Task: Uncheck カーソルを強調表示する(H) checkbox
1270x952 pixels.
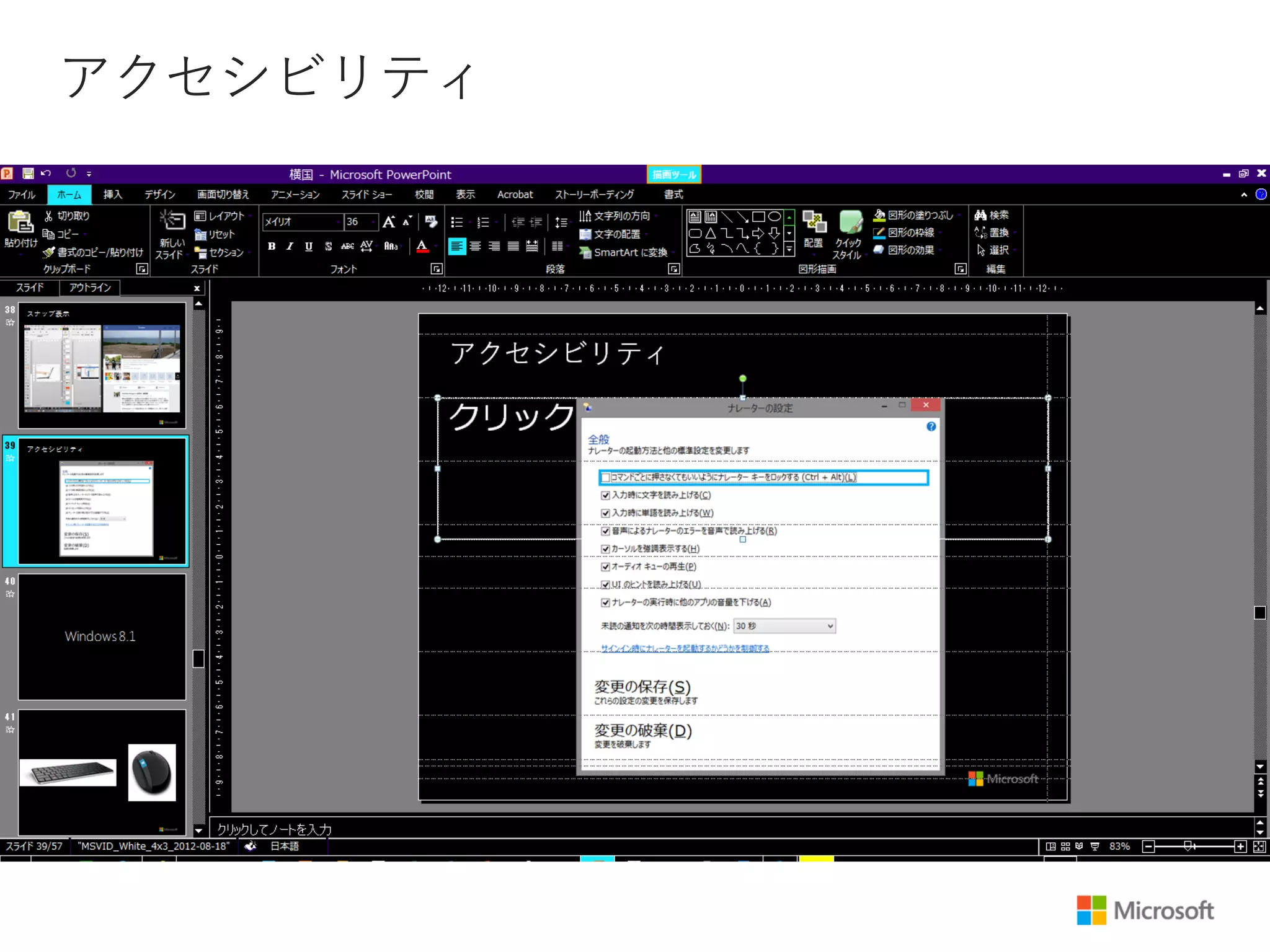Action: [x=606, y=549]
